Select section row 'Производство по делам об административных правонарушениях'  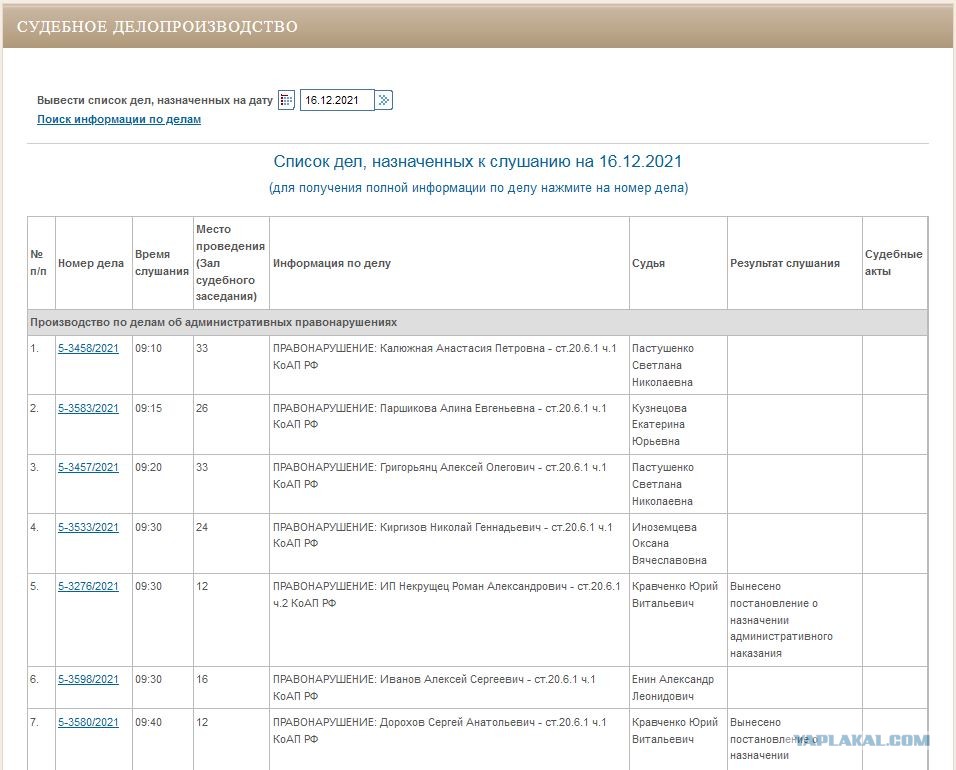477,322
